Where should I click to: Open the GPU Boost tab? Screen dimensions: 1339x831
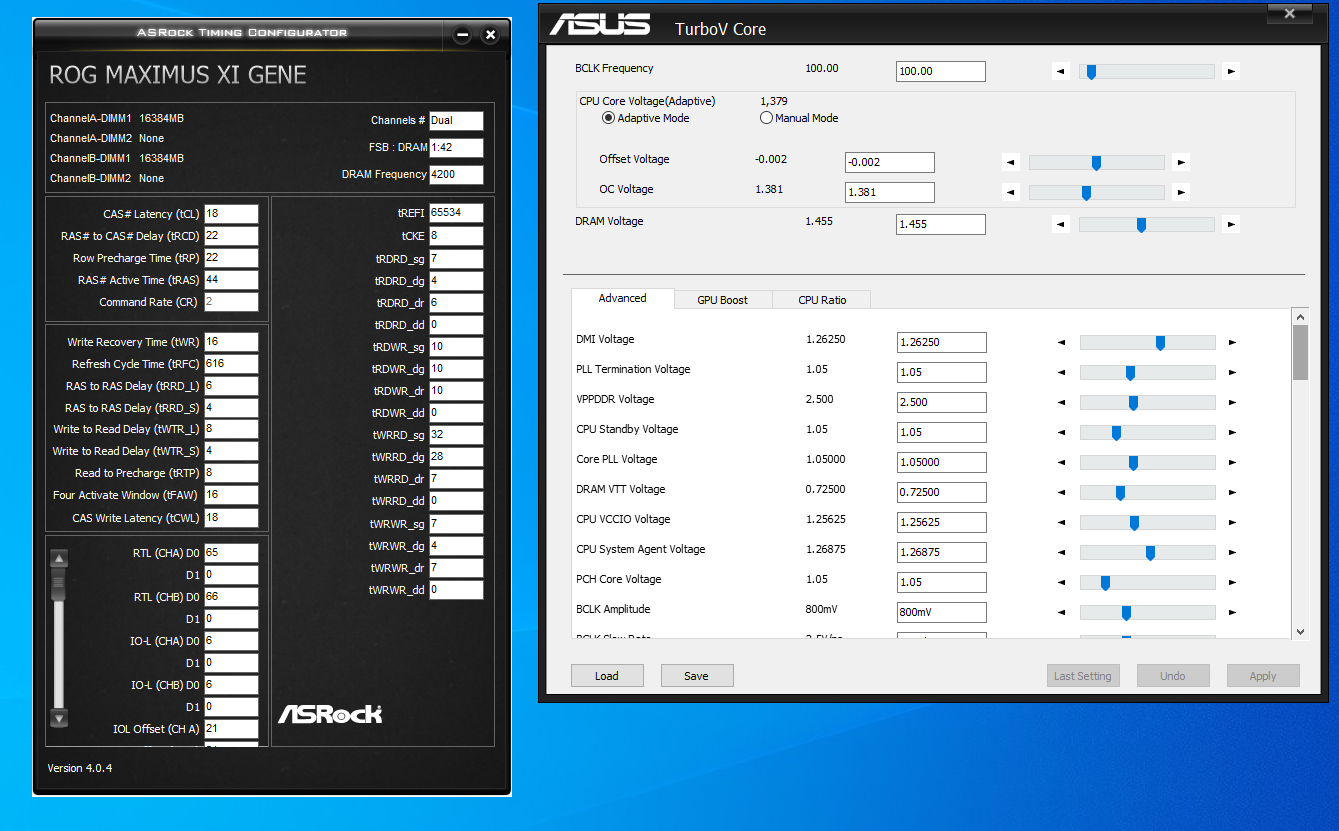point(722,300)
